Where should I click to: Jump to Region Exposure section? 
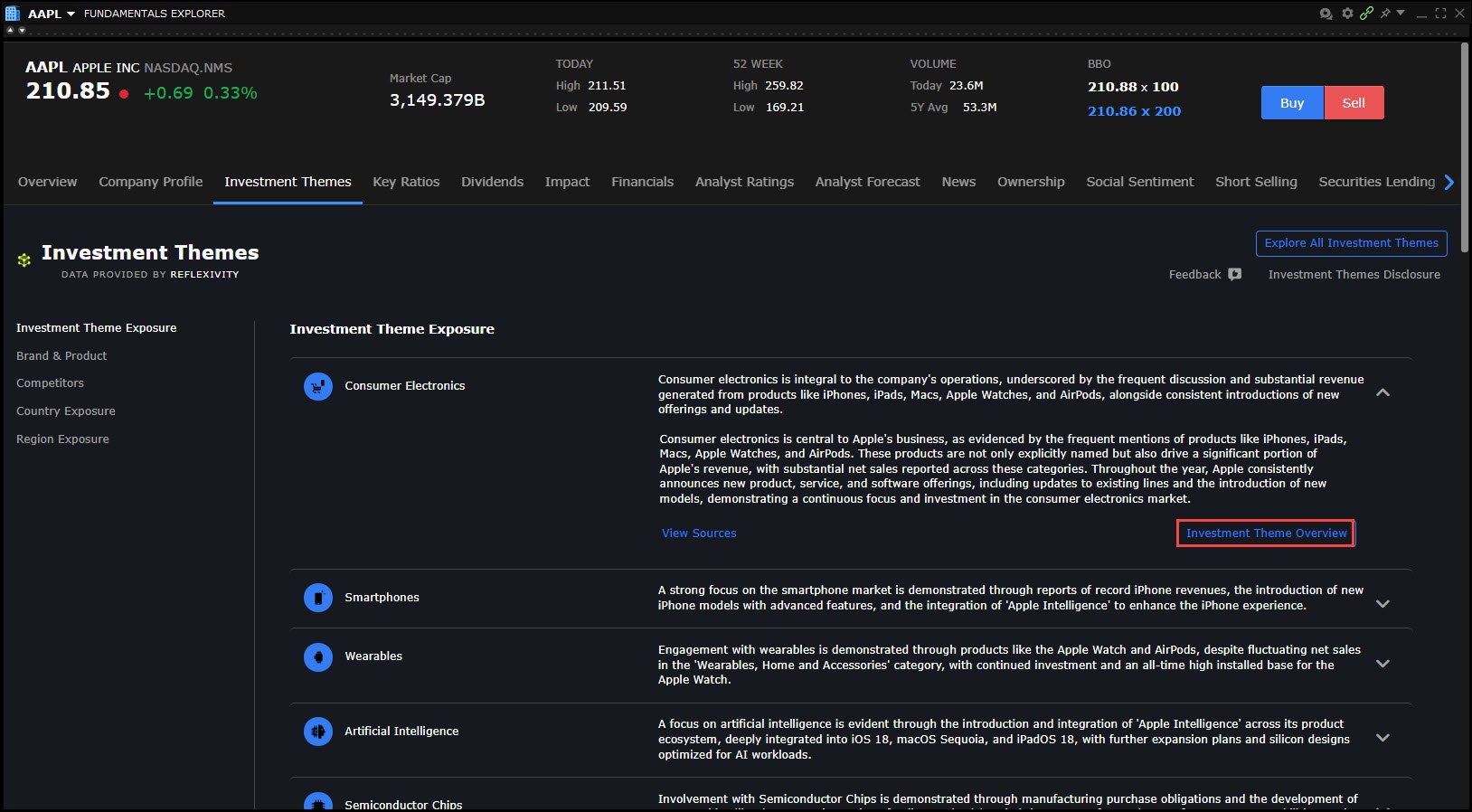click(x=62, y=439)
